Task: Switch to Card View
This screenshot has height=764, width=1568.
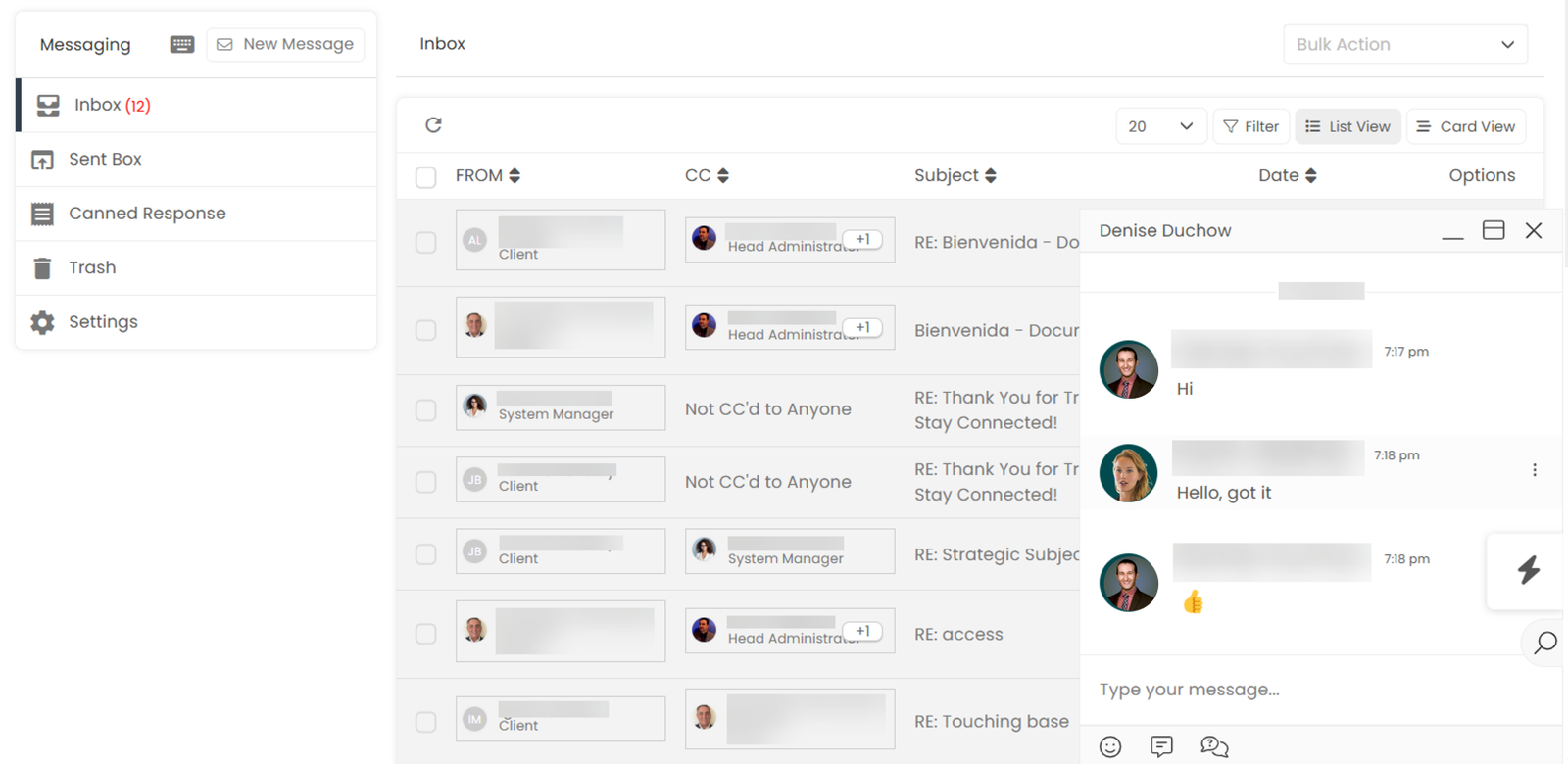Action: (1466, 126)
